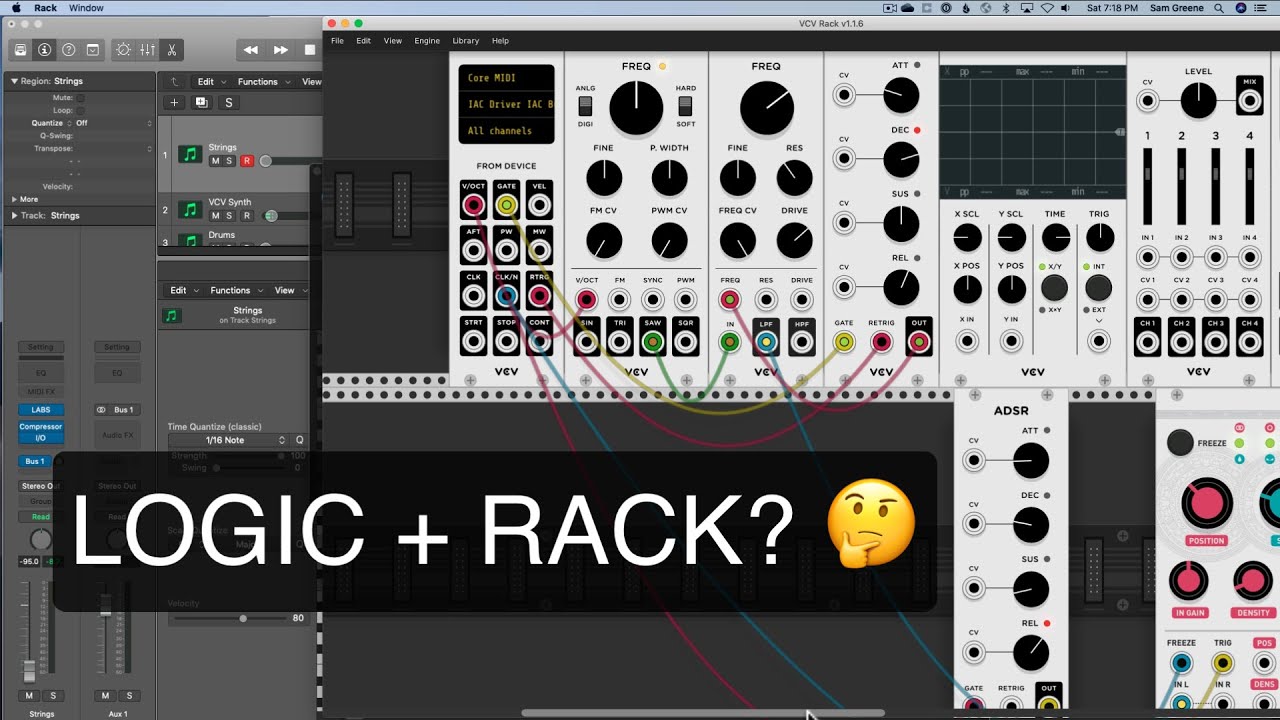Show the Toolbar toggle icon in Logic

93,49
